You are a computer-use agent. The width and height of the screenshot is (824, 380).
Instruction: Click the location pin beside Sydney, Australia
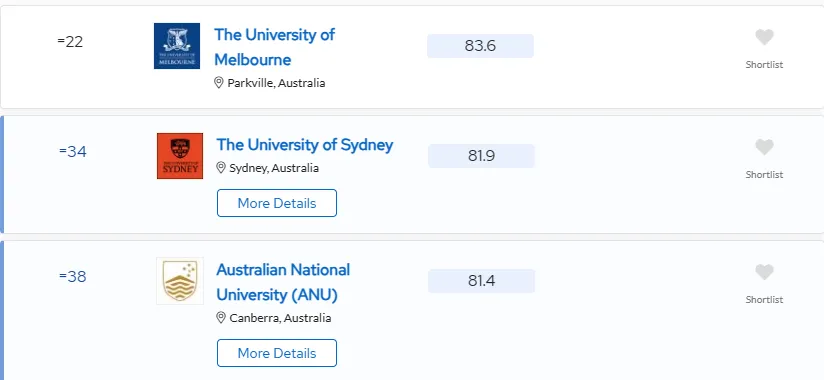221,168
